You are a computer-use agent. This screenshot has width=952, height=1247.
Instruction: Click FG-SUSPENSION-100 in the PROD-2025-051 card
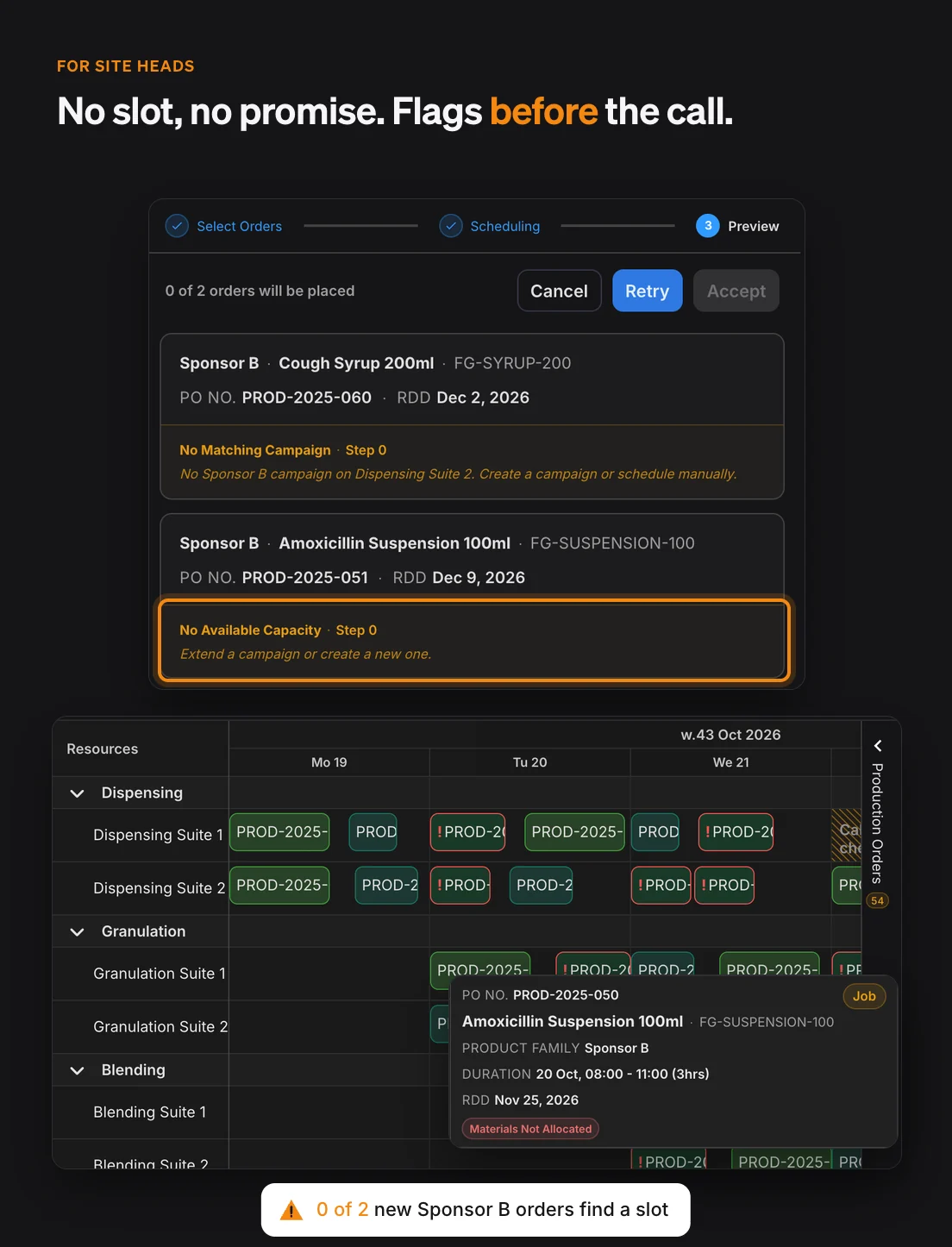coord(612,543)
